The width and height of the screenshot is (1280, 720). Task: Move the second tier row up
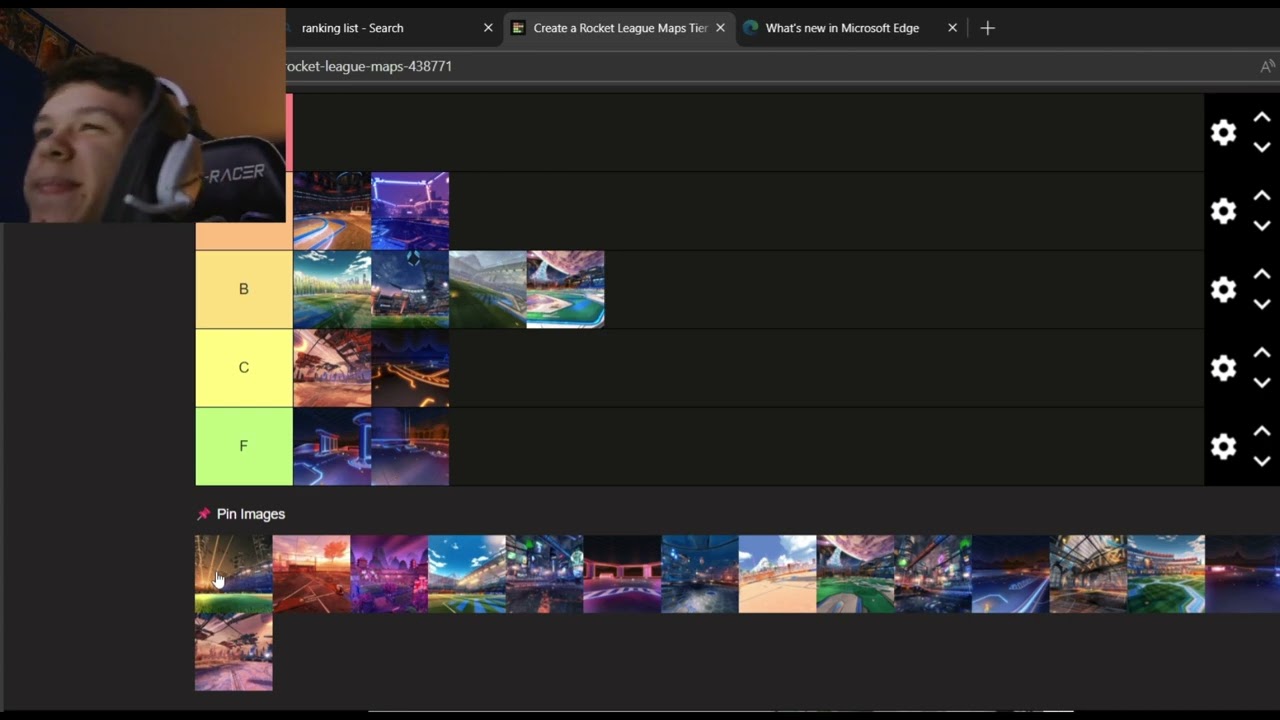click(x=1262, y=196)
